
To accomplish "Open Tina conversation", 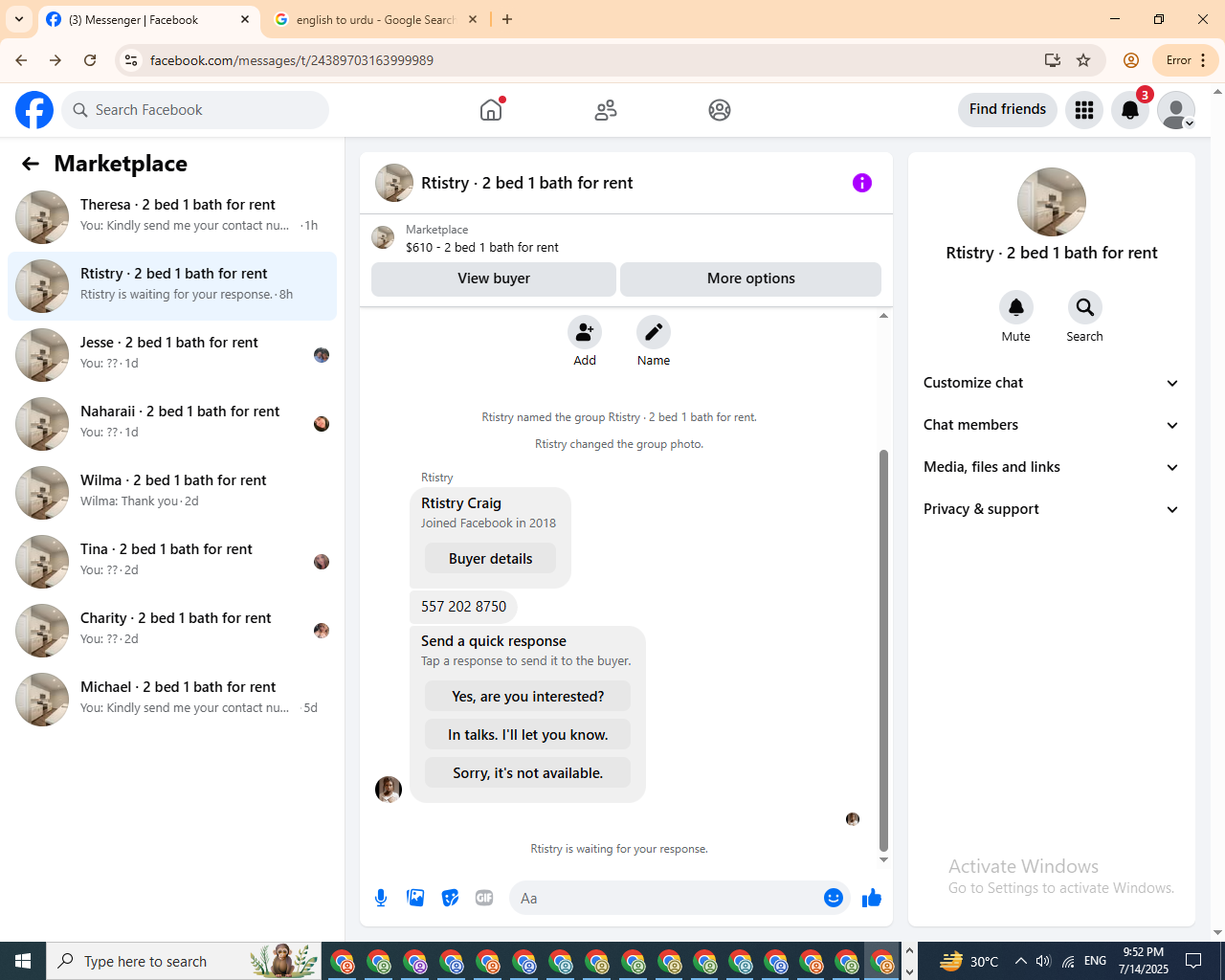I will click(172, 562).
